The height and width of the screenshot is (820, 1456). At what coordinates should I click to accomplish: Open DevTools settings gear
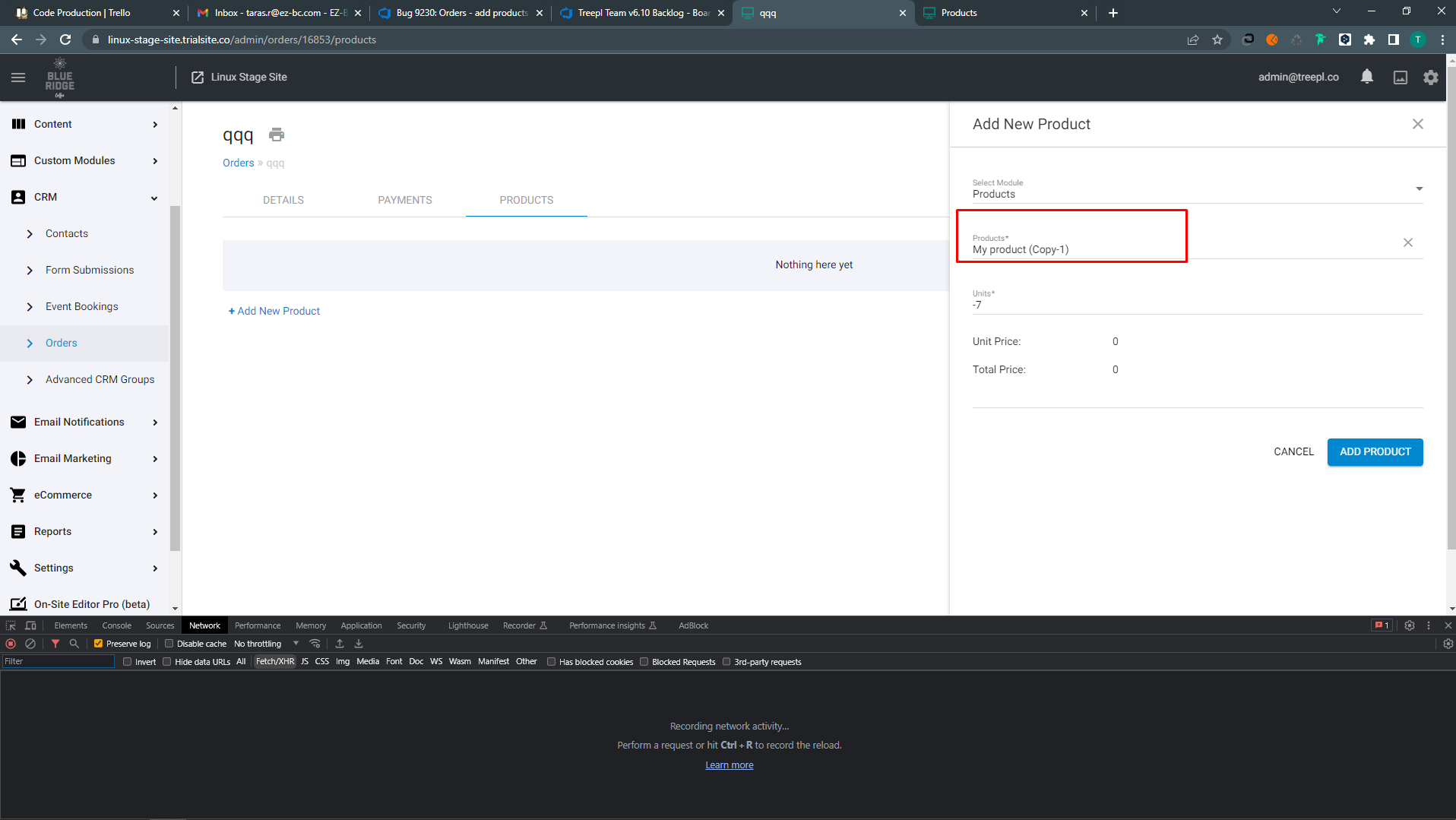coord(1410,625)
